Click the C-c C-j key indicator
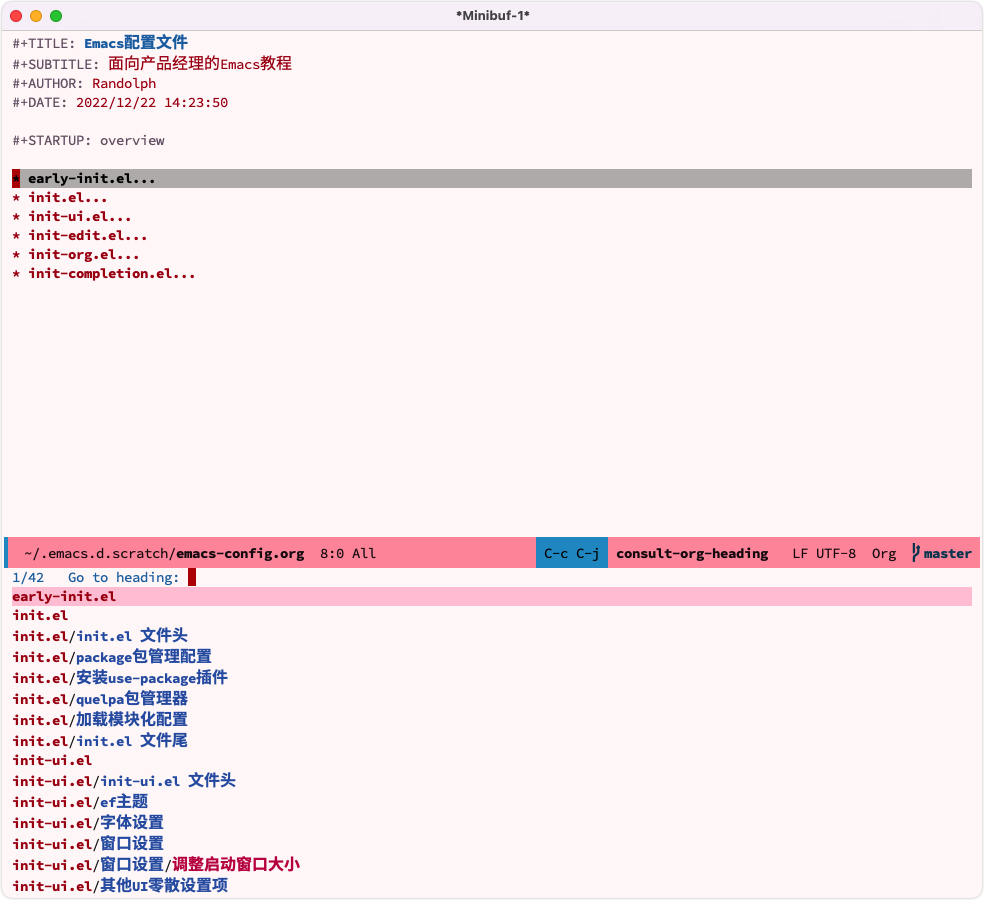The image size is (984, 900). click(572, 553)
